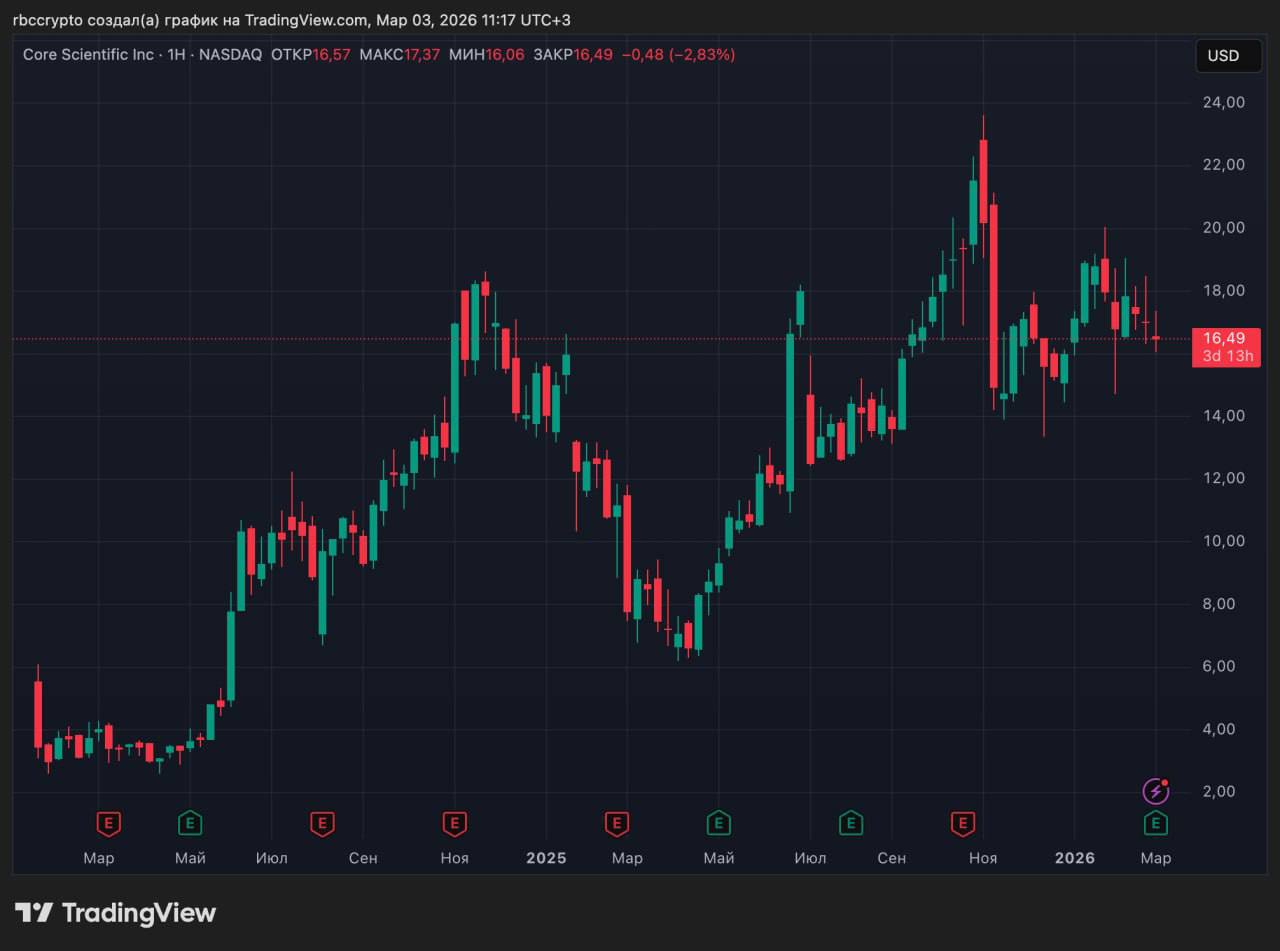Click the 20,00 price axis label
Image resolution: width=1280 pixels, height=951 pixels.
pos(1224,228)
